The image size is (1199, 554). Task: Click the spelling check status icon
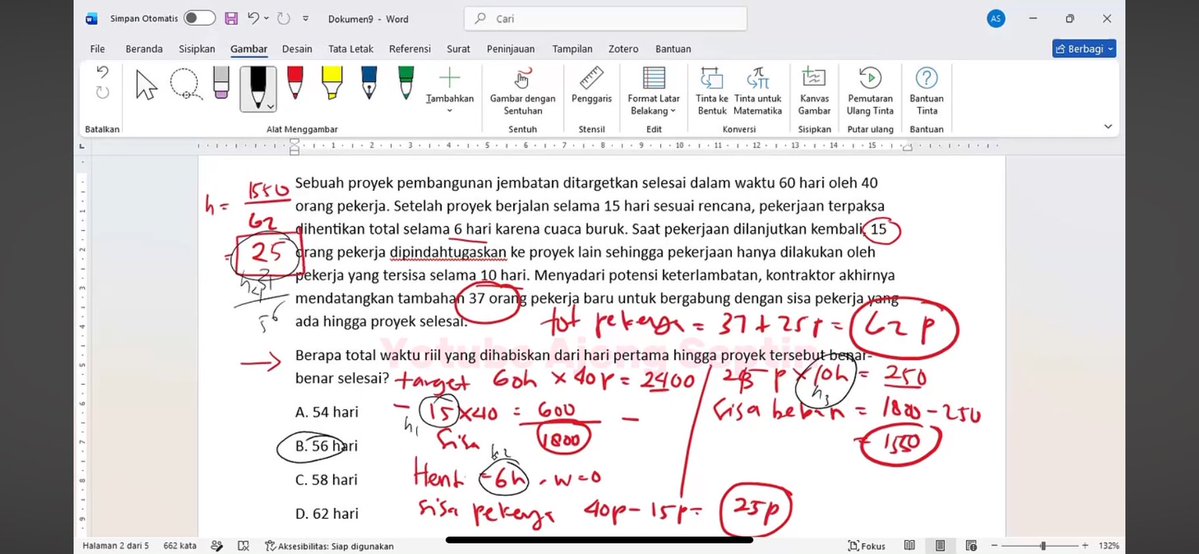(x=217, y=546)
